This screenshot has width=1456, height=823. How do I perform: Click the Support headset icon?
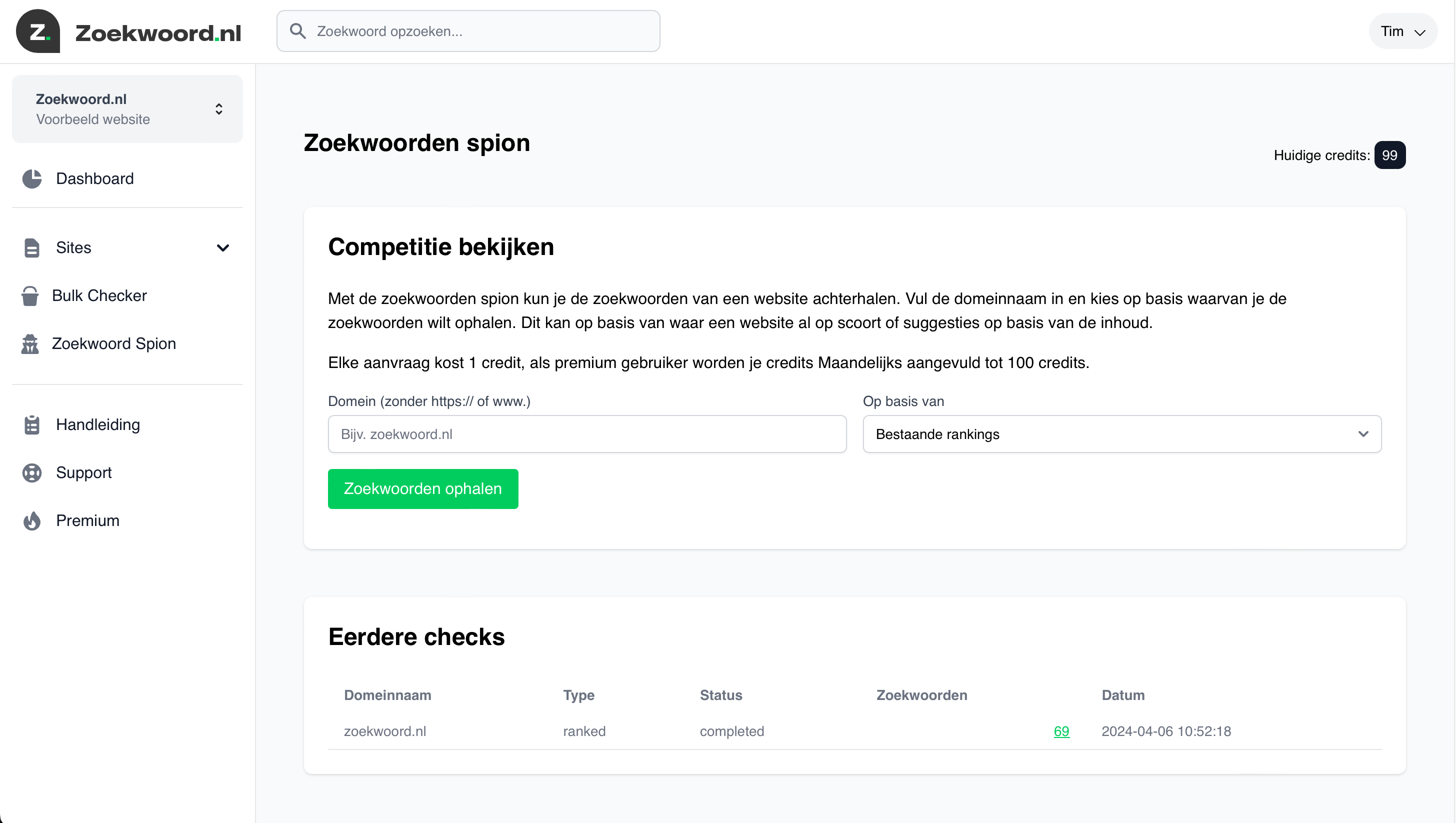click(x=31, y=472)
